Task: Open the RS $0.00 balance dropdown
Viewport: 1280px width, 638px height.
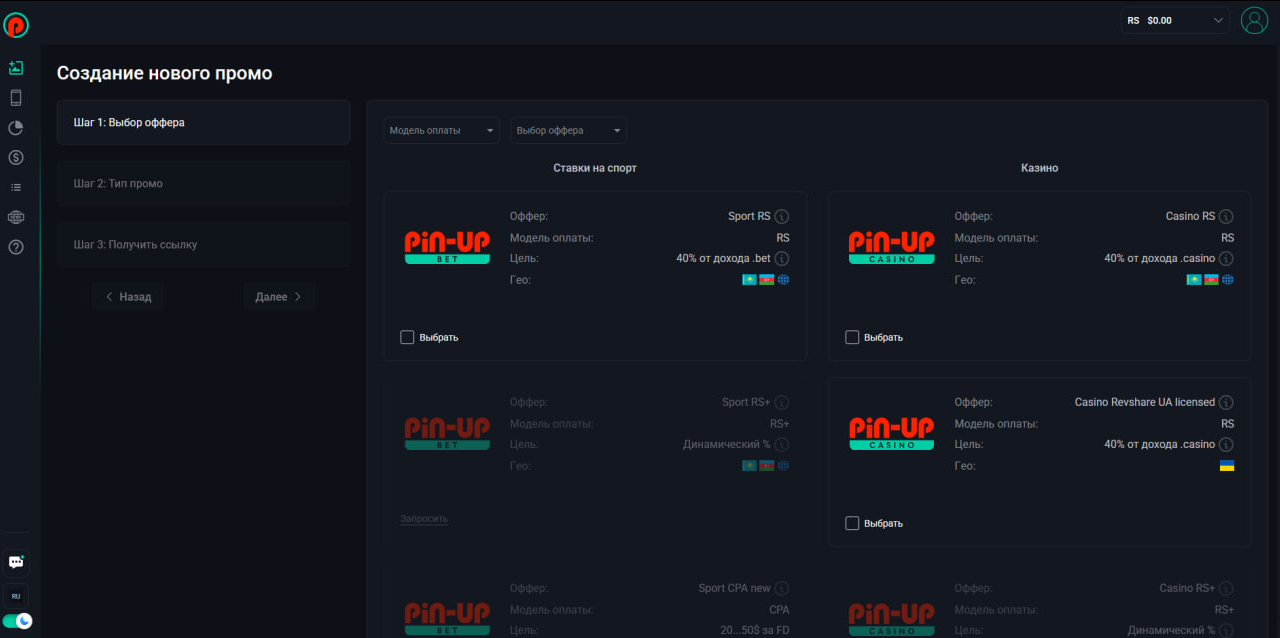Action: [1175, 20]
